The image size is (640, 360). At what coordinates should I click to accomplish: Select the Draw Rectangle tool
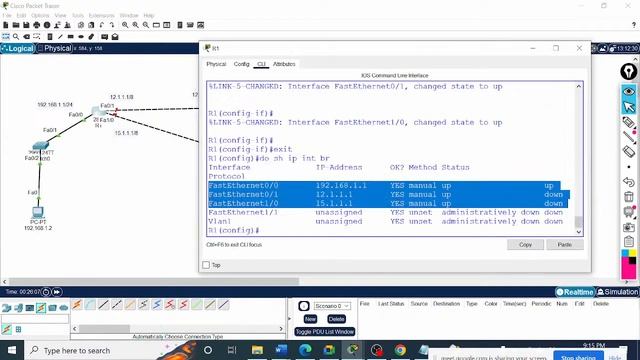(71, 37)
